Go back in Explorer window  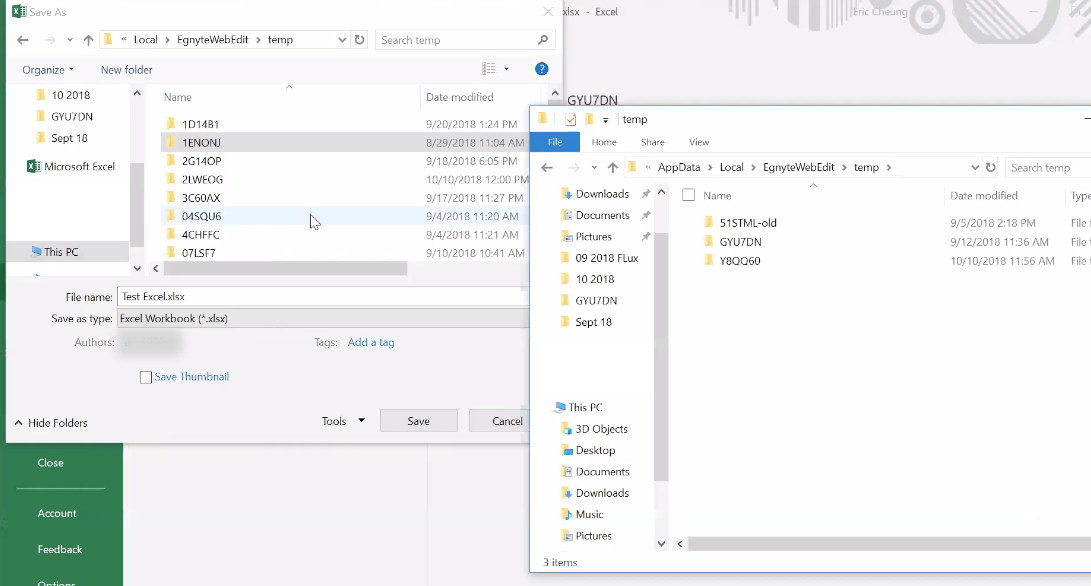click(x=547, y=167)
